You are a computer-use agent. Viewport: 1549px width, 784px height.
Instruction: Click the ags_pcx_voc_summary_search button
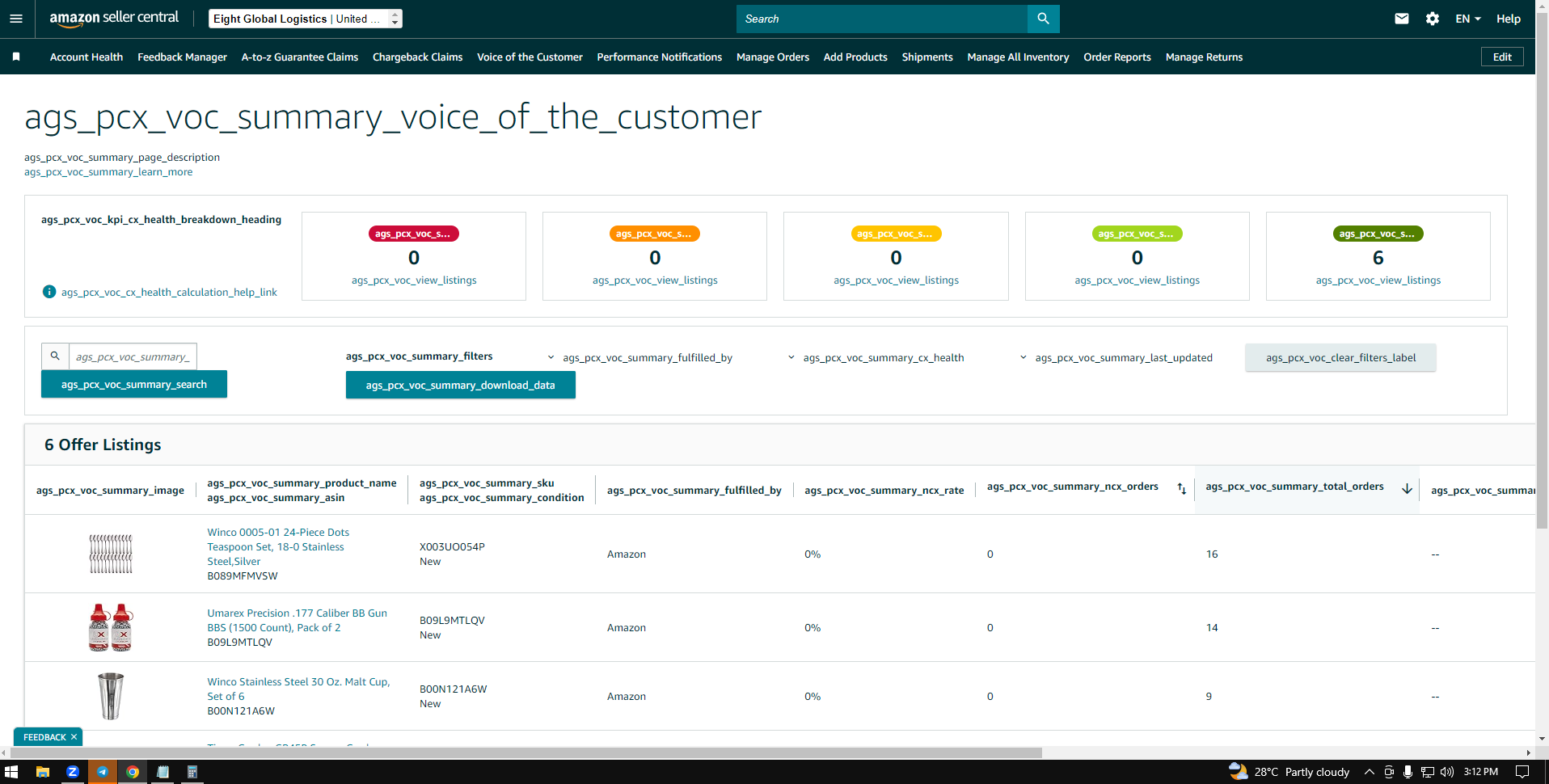[134, 384]
